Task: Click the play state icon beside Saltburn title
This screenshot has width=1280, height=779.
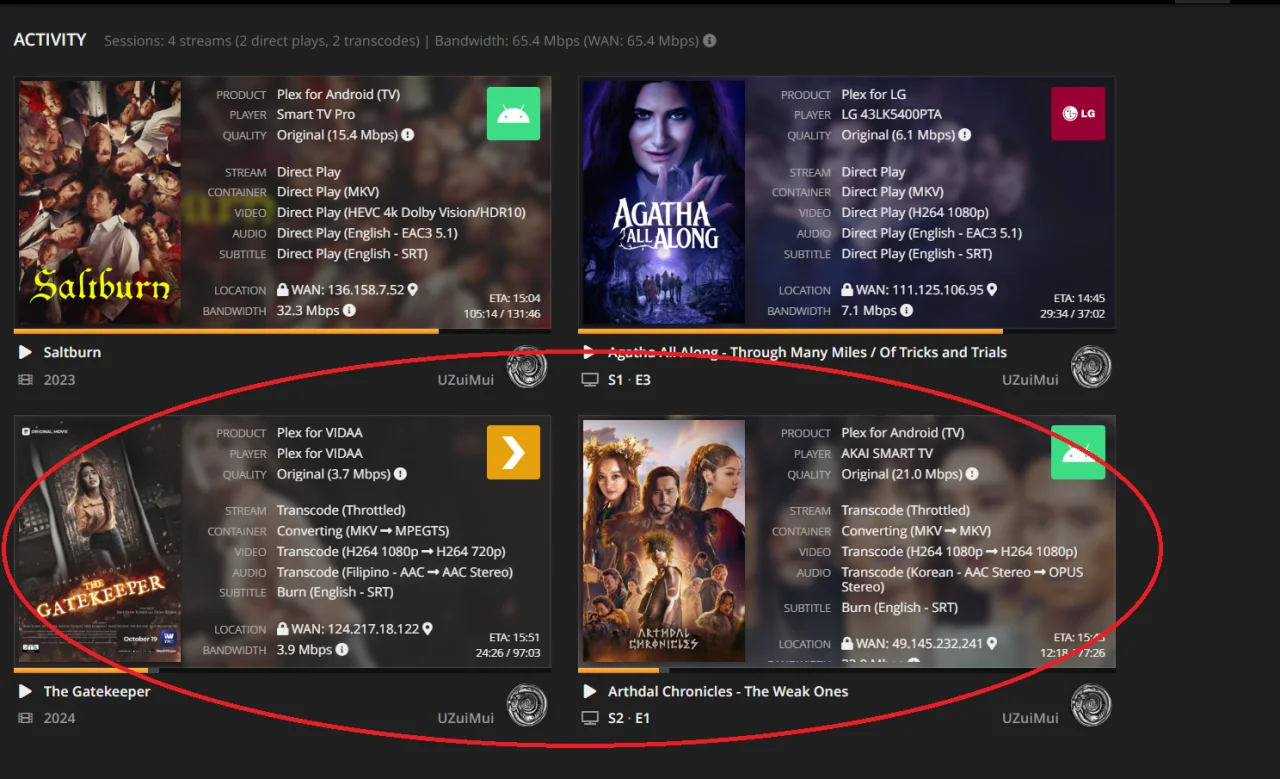Action: (x=26, y=352)
